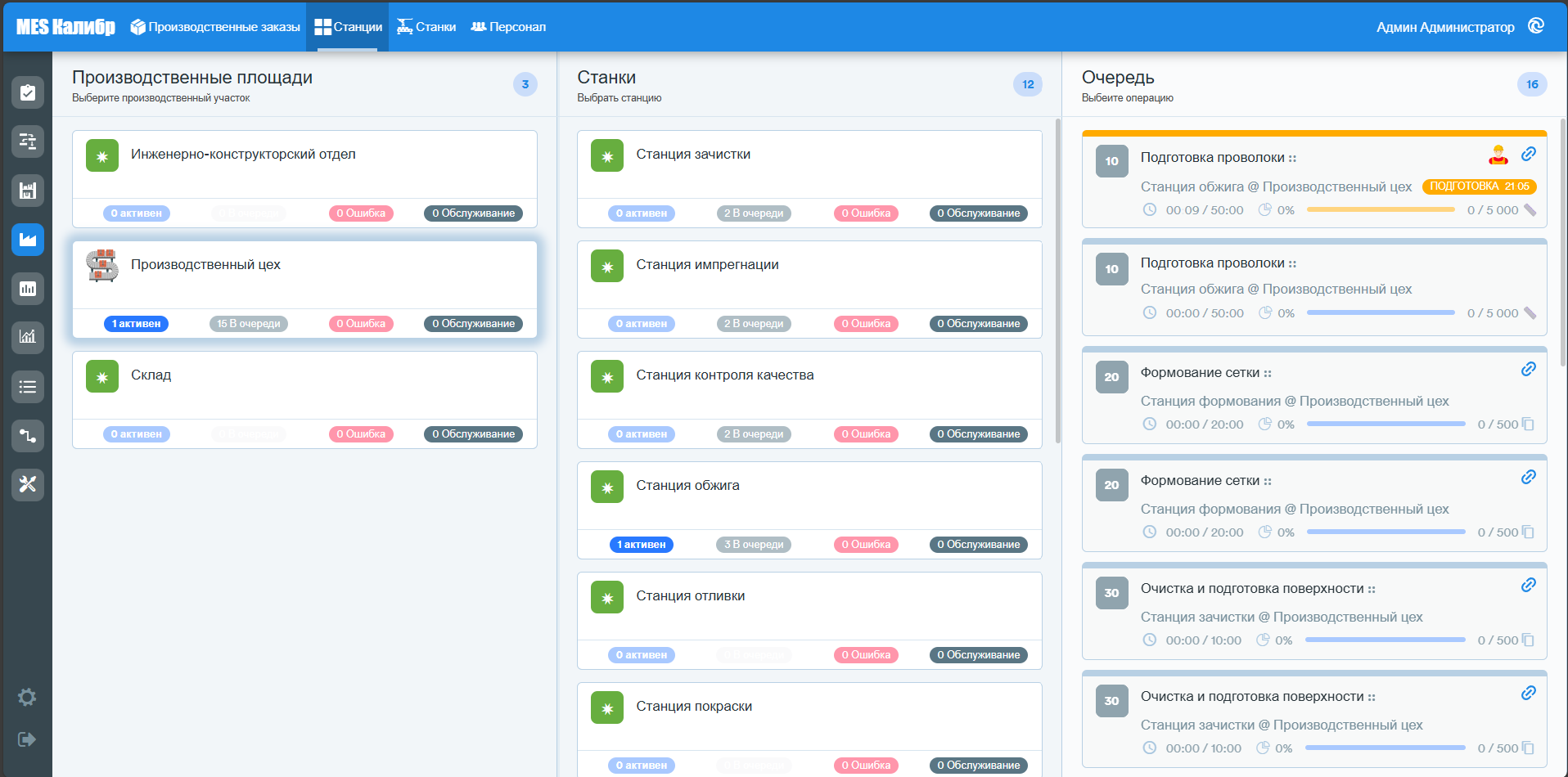1568x777 pixels.
Task: Open the line chart analytics sidebar icon
Action: coord(28,337)
